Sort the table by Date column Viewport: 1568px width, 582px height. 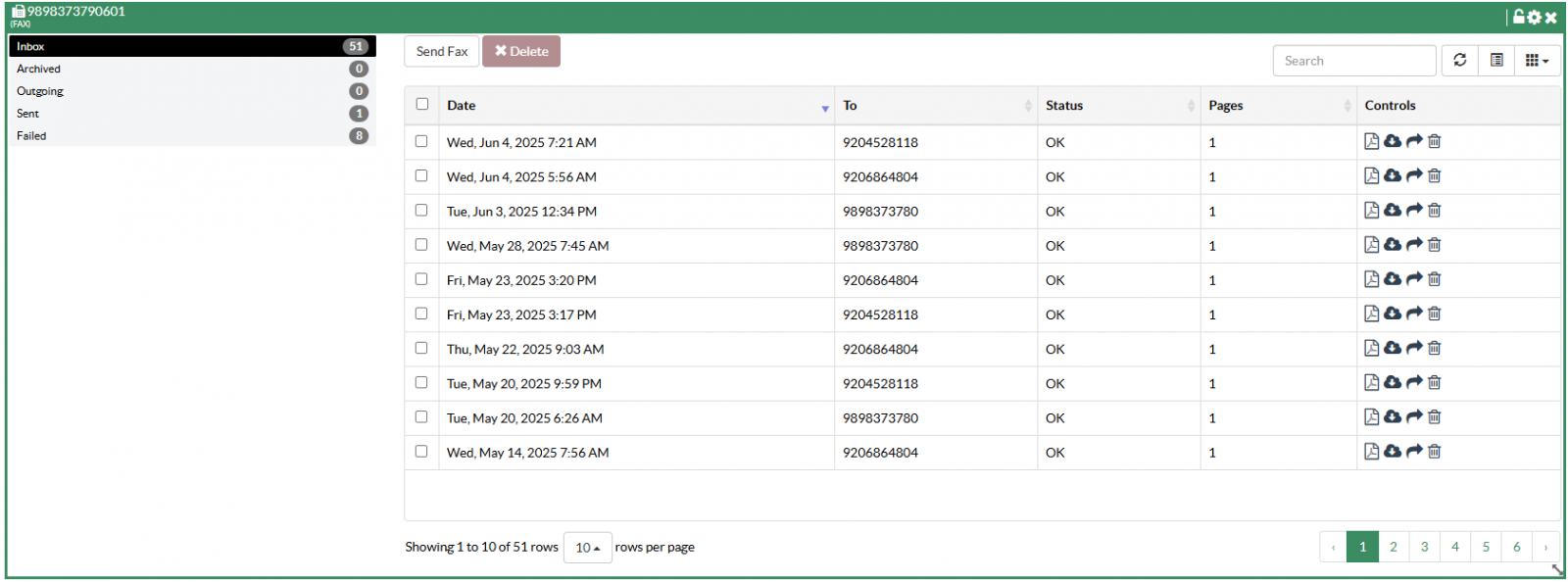(x=637, y=106)
